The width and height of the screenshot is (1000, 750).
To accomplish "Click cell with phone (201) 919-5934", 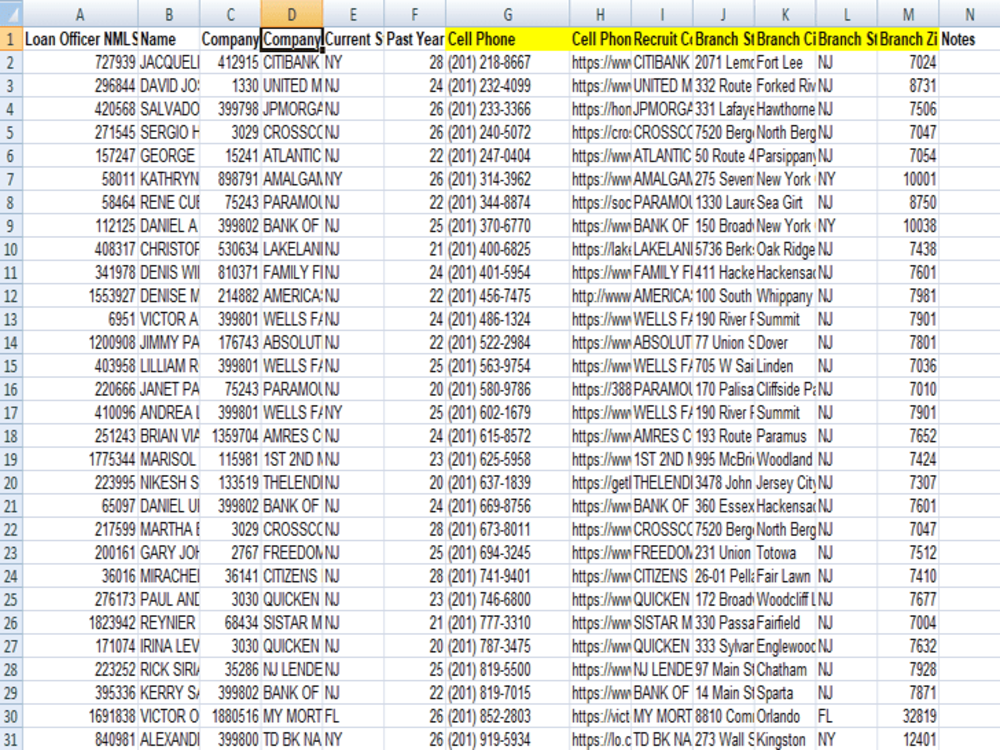I will pos(508,740).
